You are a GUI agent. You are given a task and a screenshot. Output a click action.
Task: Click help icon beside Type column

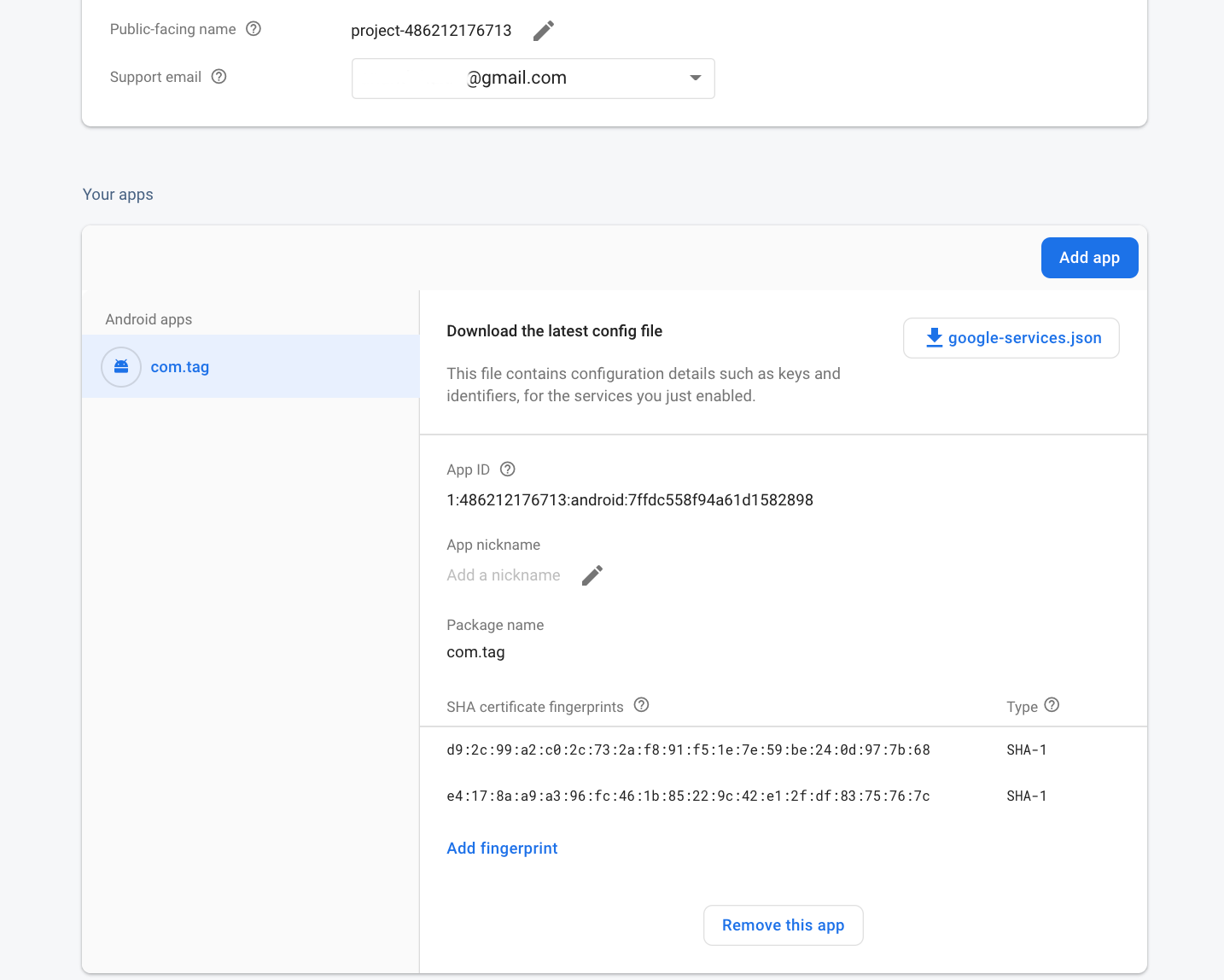coord(1052,705)
